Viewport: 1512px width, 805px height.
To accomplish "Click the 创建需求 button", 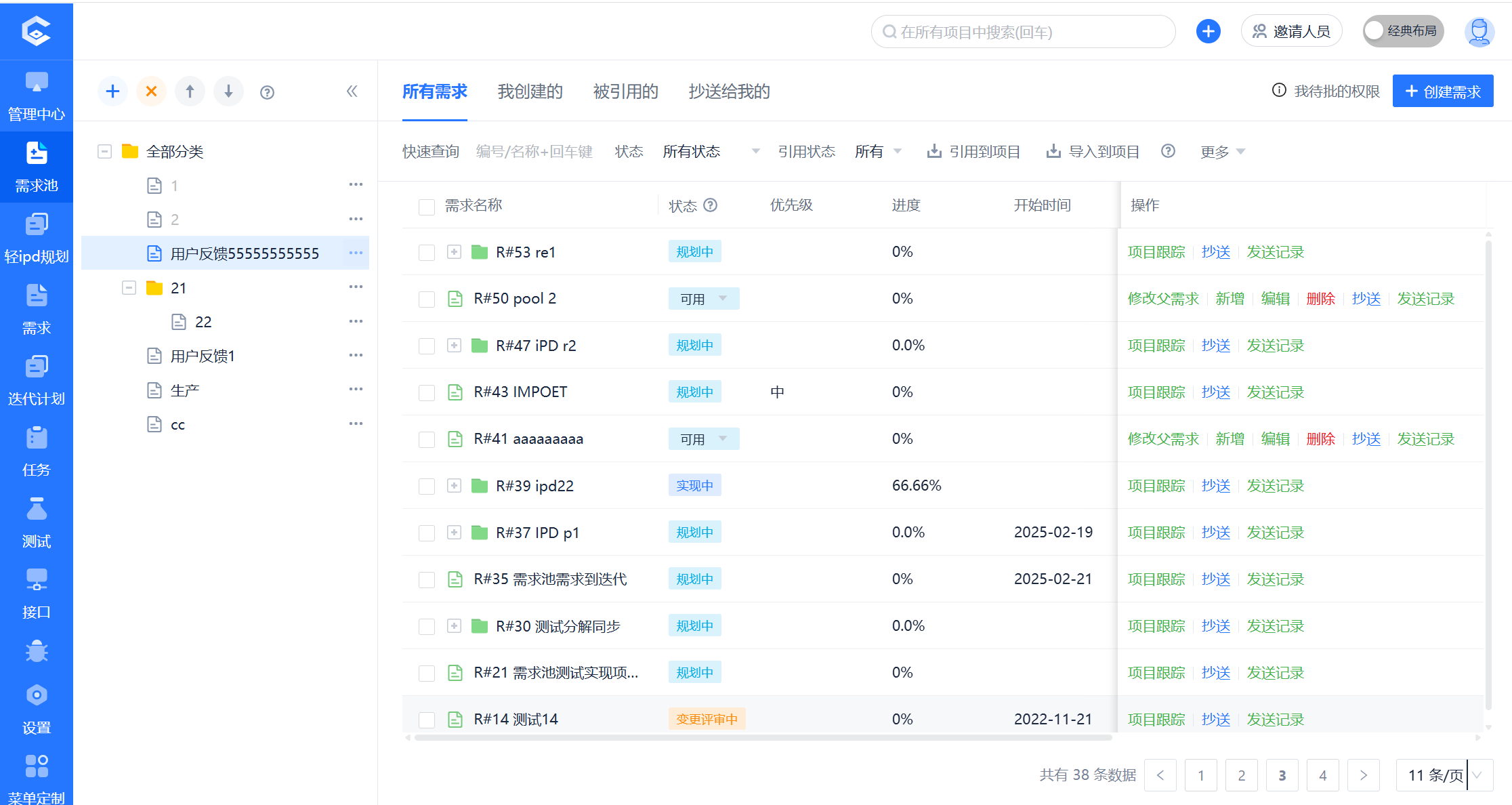I will [1442, 91].
